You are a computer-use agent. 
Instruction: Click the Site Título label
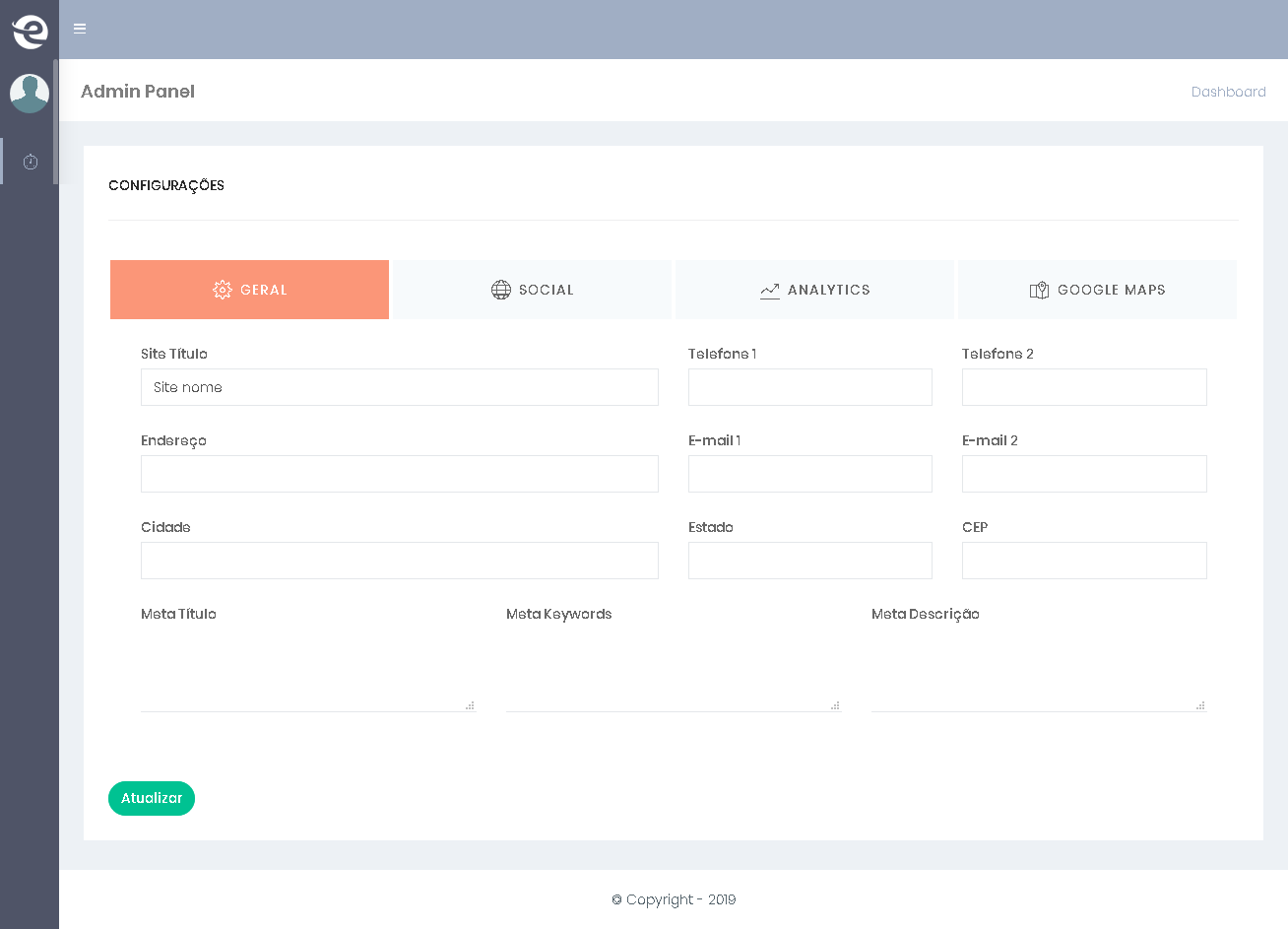(x=174, y=354)
